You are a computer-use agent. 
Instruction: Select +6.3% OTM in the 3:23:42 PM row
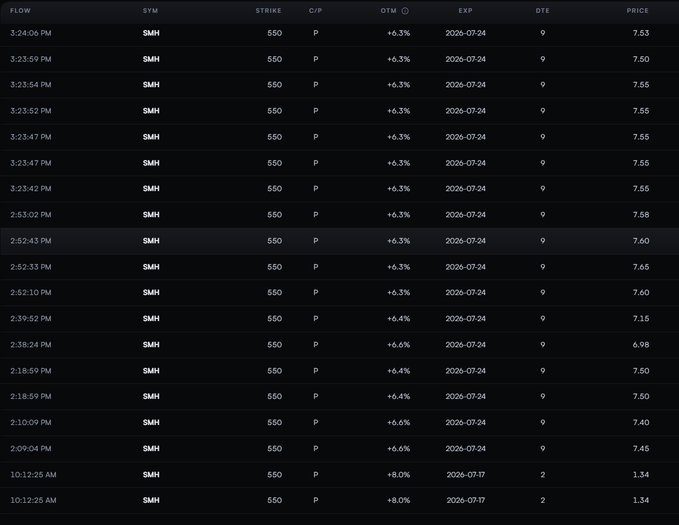(x=398, y=188)
